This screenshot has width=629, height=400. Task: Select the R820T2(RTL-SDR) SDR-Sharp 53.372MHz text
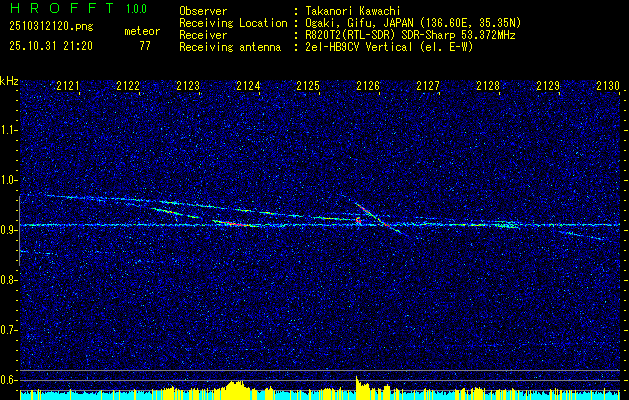tap(410, 35)
